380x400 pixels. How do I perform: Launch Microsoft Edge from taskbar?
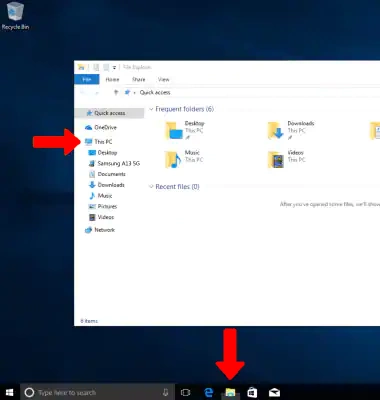click(209, 392)
